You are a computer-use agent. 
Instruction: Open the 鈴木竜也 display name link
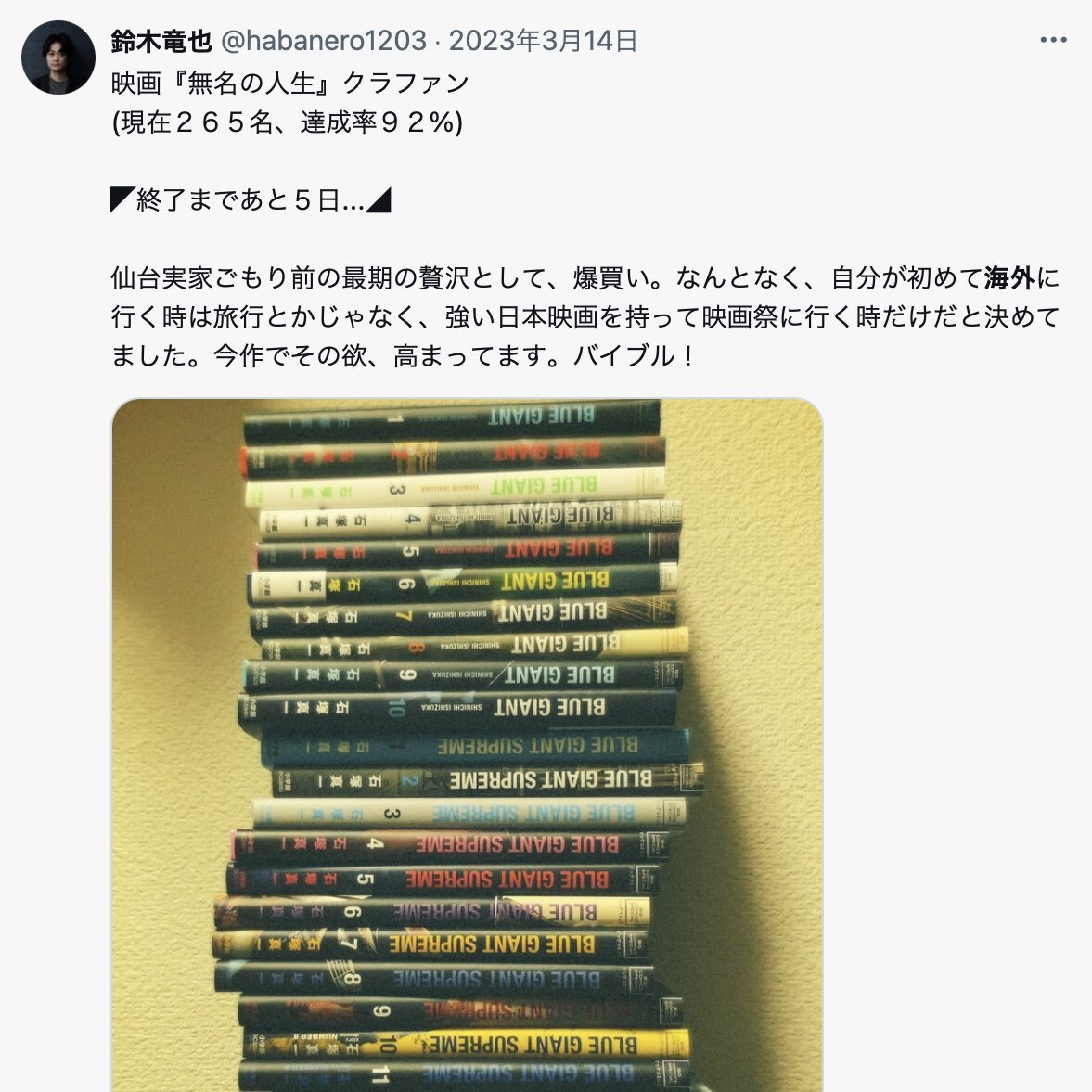pyautogui.click(x=161, y=41)
